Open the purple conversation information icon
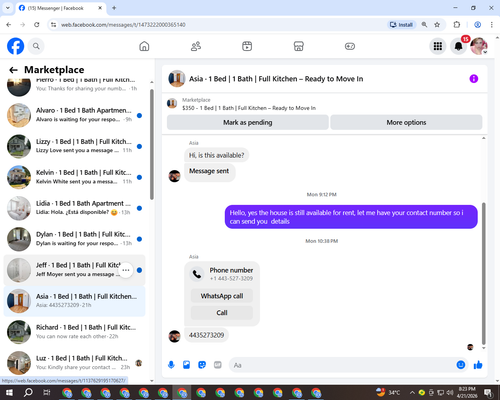500x400 pixels. 474,79
